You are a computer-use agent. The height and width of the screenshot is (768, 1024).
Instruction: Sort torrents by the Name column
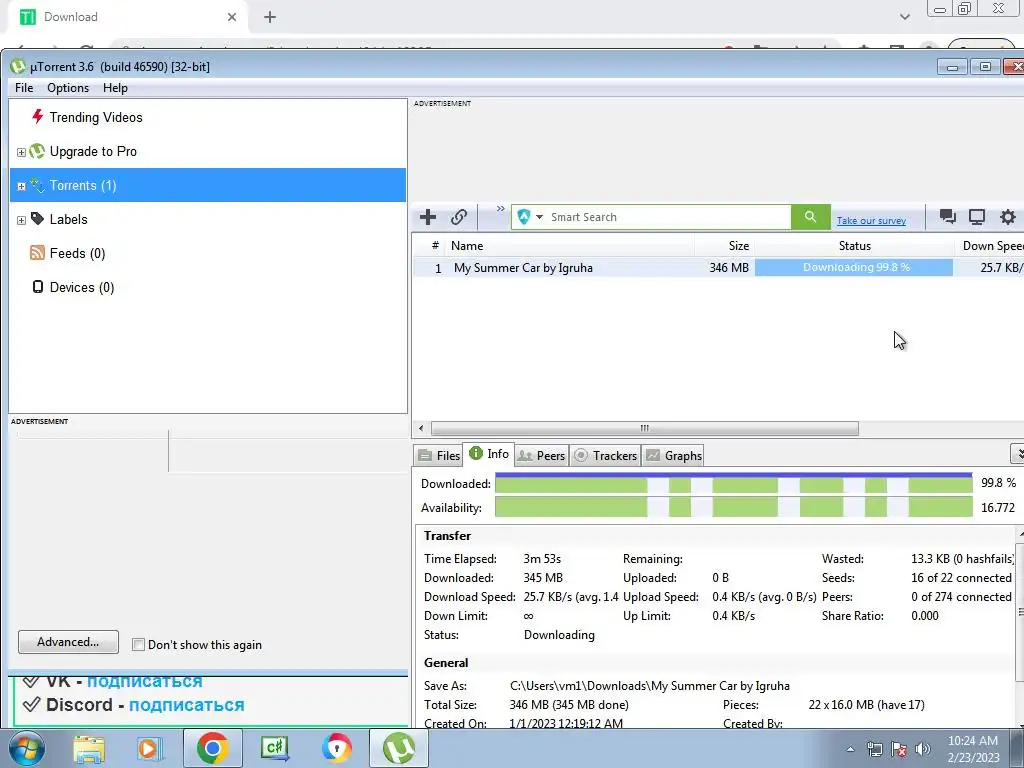[571, 246]
